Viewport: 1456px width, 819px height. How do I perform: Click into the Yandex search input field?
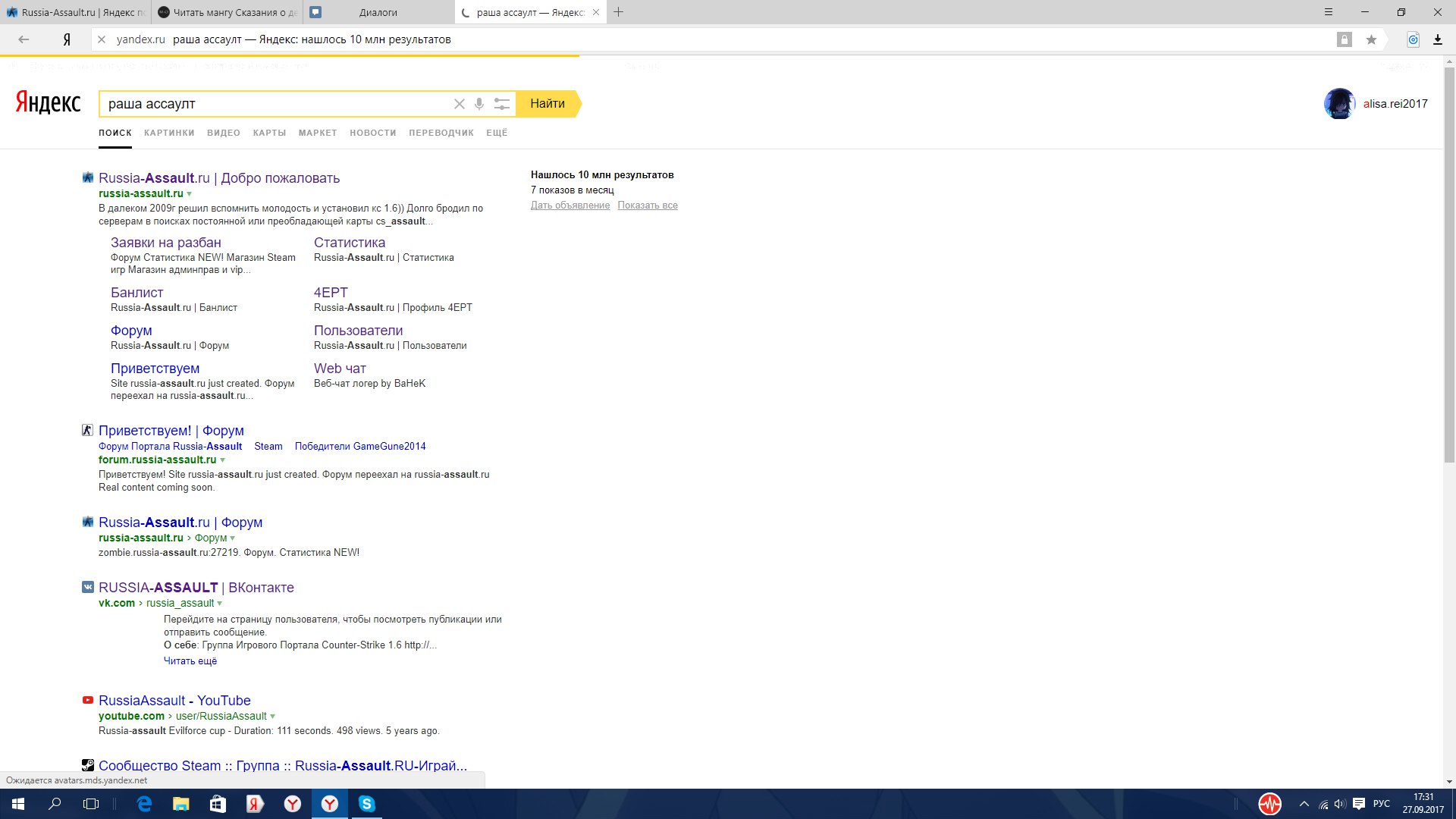(x=273, y=104)
